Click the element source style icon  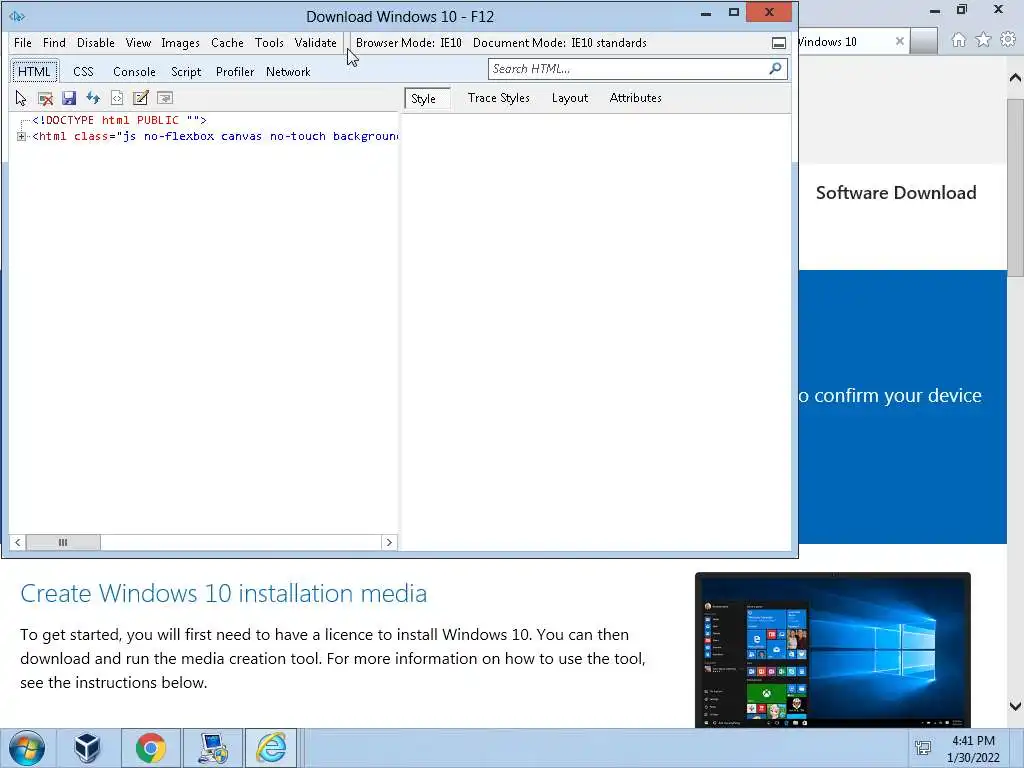click(x=117, y=98)
